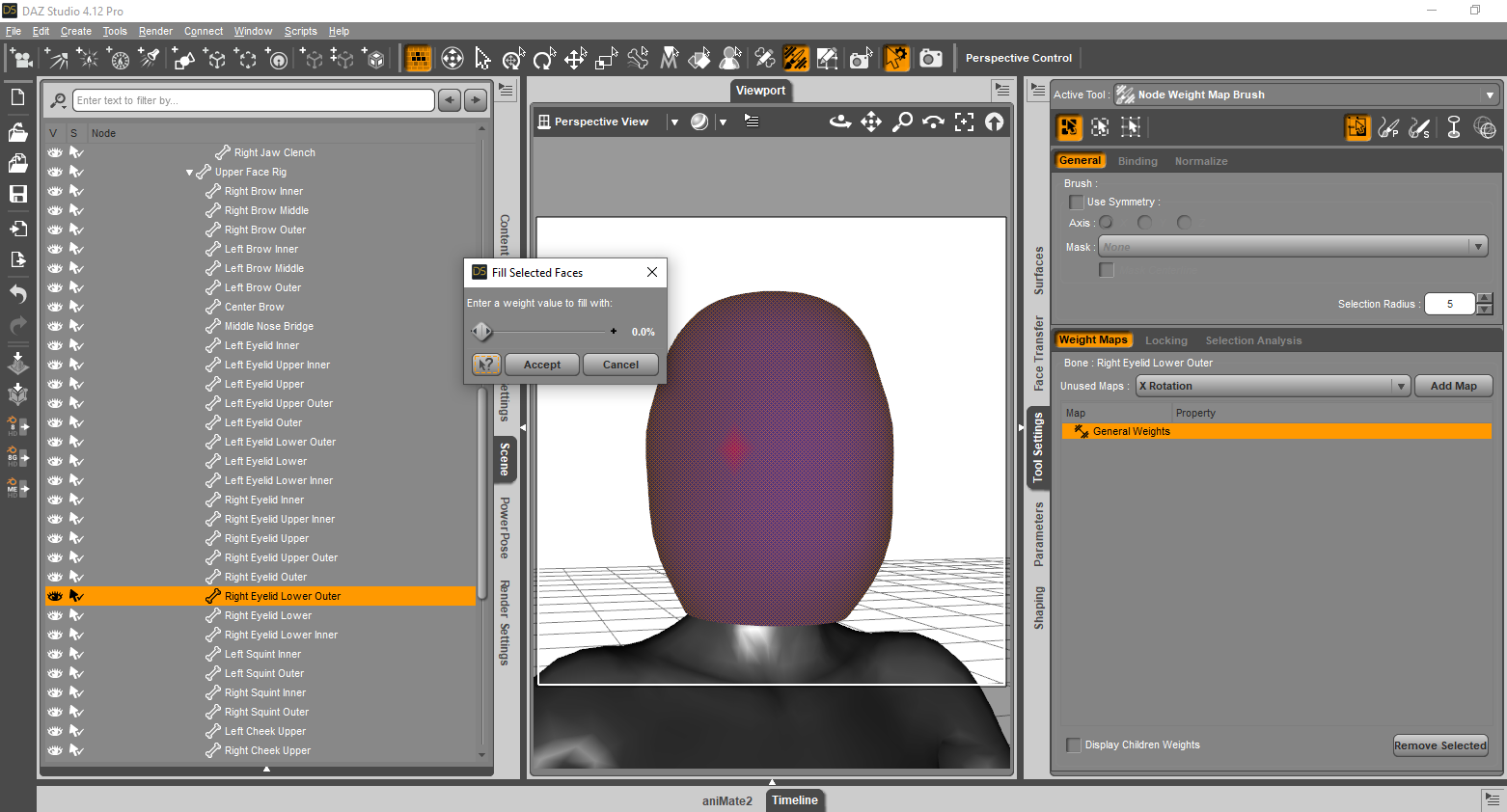The image size is (1507, 812).
Task: Open the draw style dropdown arrow in viewport
Action: pos(723,122)
